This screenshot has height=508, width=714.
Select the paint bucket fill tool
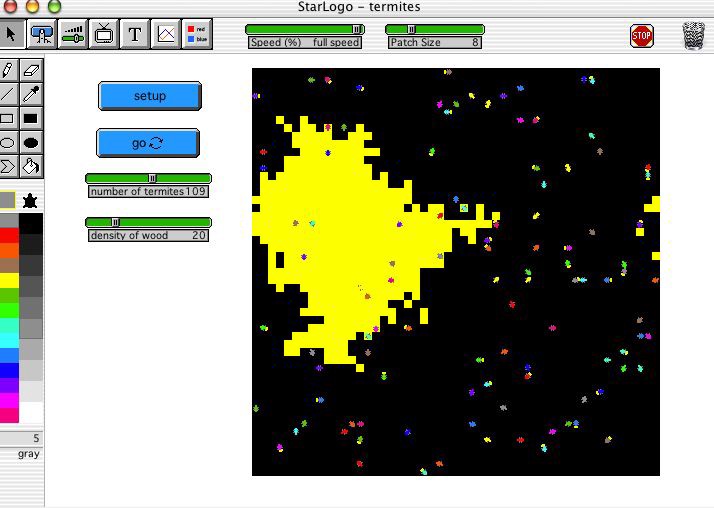[x=31, y=166]
